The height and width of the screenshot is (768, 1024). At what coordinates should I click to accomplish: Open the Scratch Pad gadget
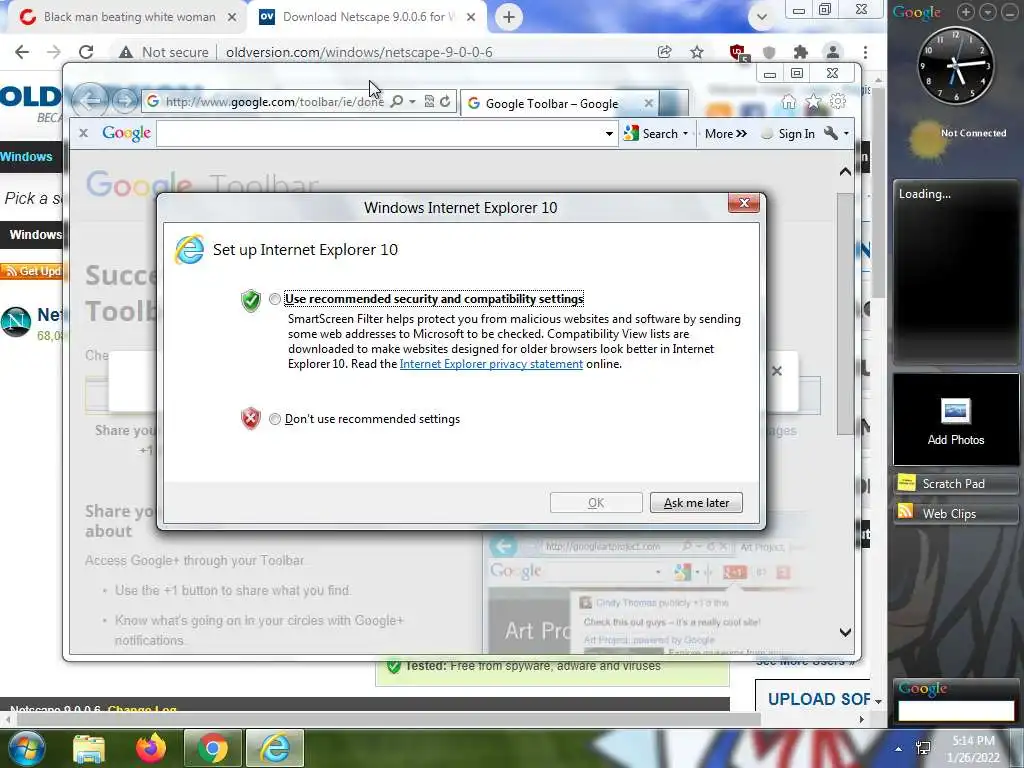pyautogui.click(x=955, y=484)
